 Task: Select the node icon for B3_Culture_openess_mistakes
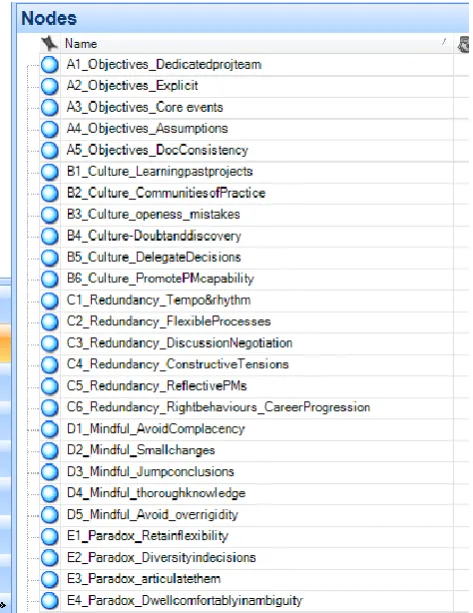pyautogui.click(x=50, y=214)
